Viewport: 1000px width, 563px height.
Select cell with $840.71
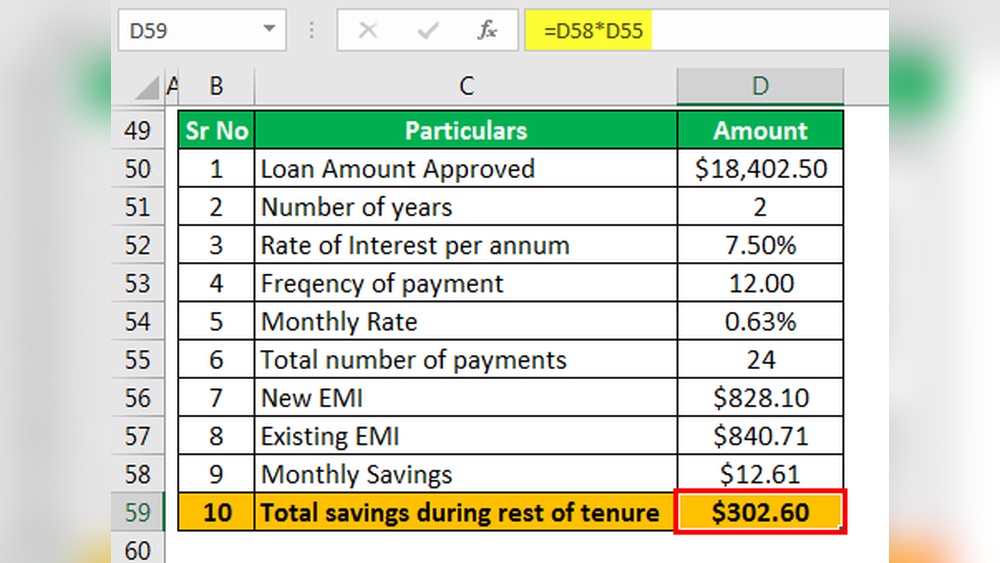pos(760,436)
